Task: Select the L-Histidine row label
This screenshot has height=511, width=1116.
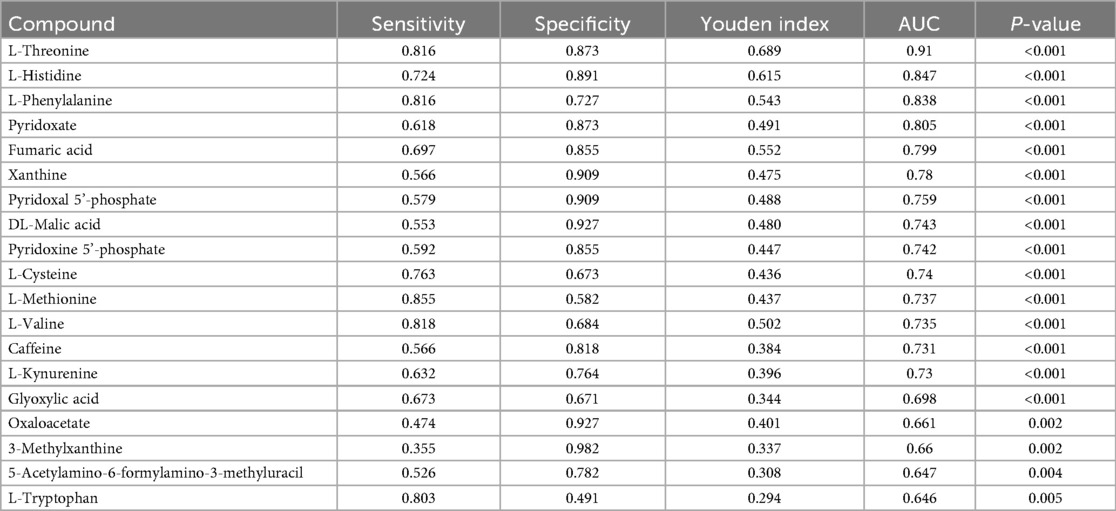Action: click(x=42, y=75)
